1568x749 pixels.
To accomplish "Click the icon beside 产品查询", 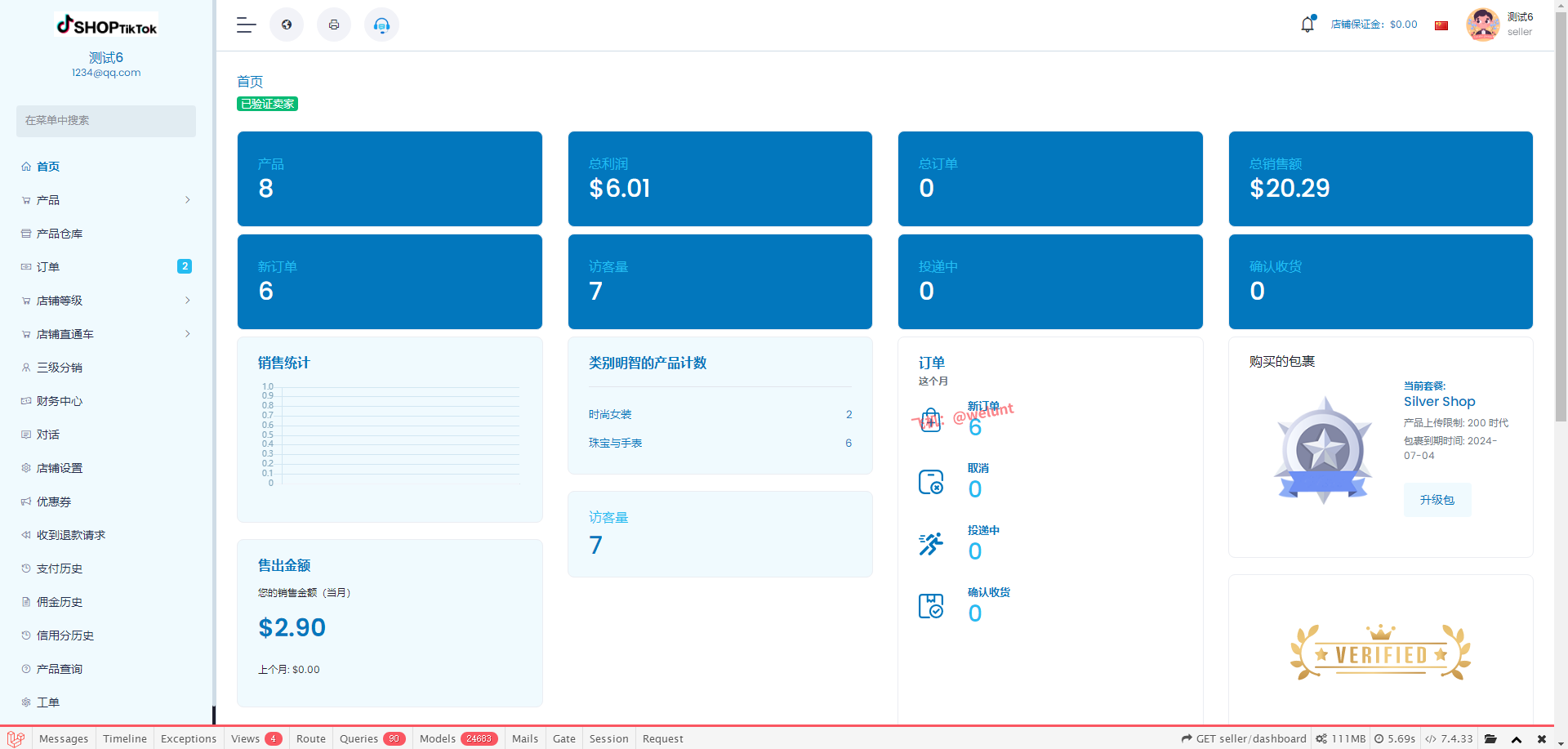I will pyautogui.click(x=26, y=669).
